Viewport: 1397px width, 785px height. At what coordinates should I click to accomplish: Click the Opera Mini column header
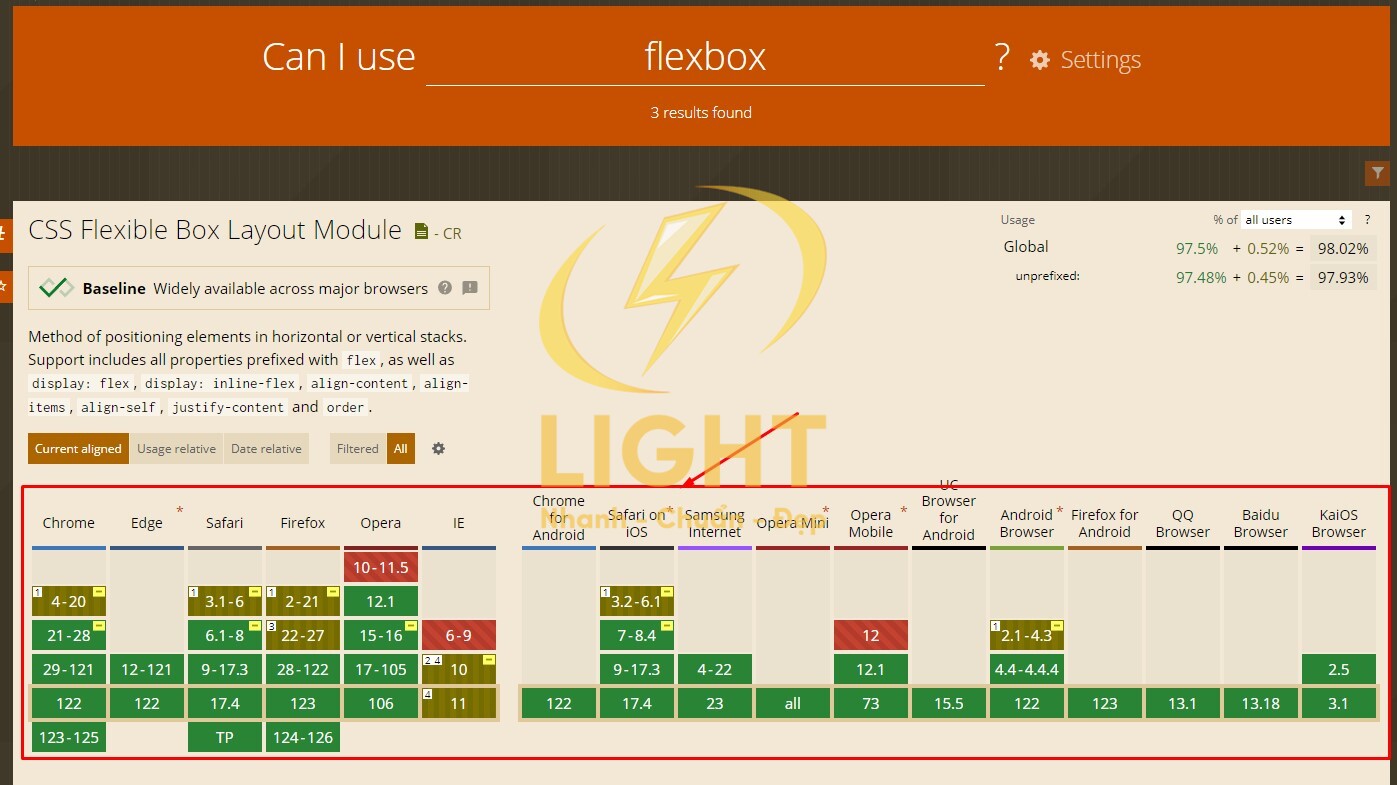793,523
